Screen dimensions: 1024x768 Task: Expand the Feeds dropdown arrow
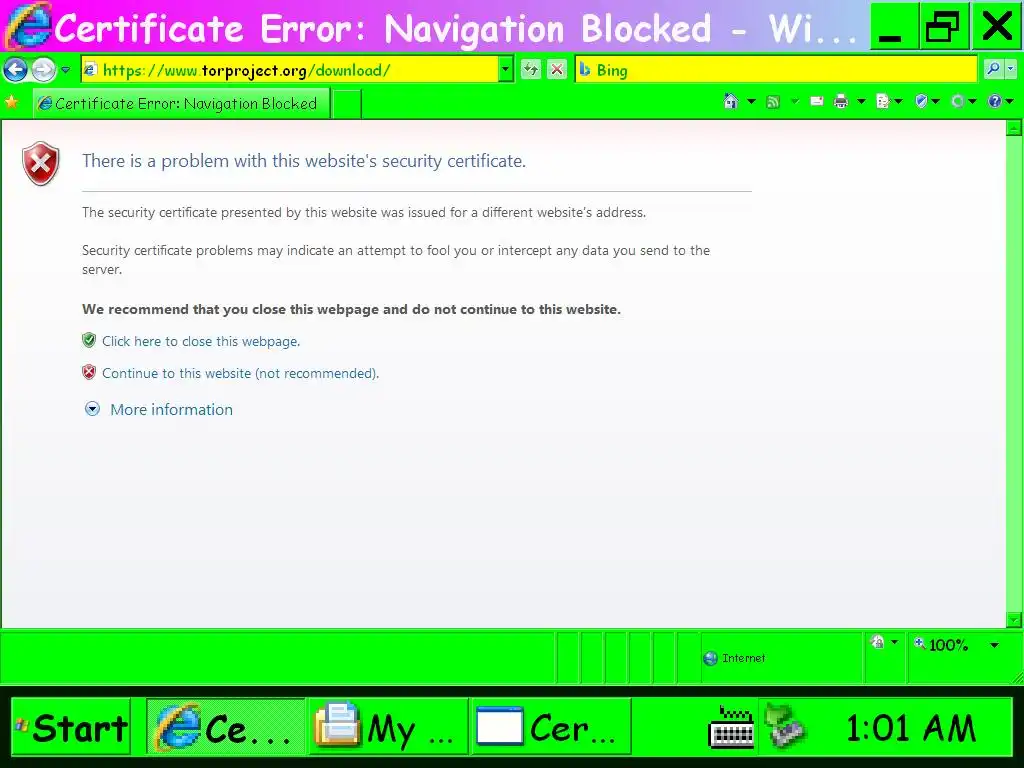tap(795, 101)
